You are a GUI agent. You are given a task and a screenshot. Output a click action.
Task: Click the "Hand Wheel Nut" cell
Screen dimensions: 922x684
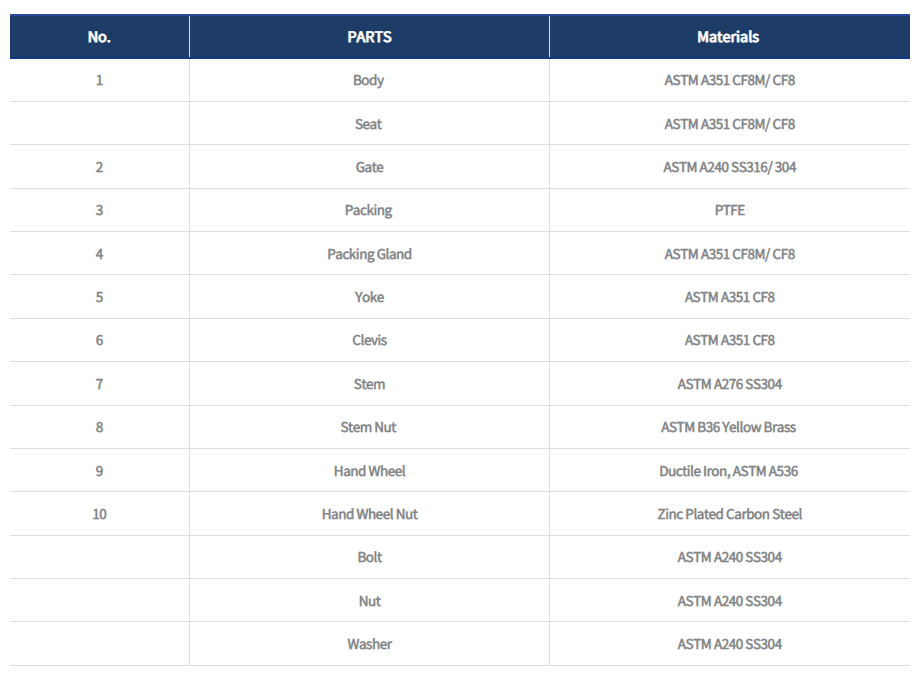click(369, 514)
